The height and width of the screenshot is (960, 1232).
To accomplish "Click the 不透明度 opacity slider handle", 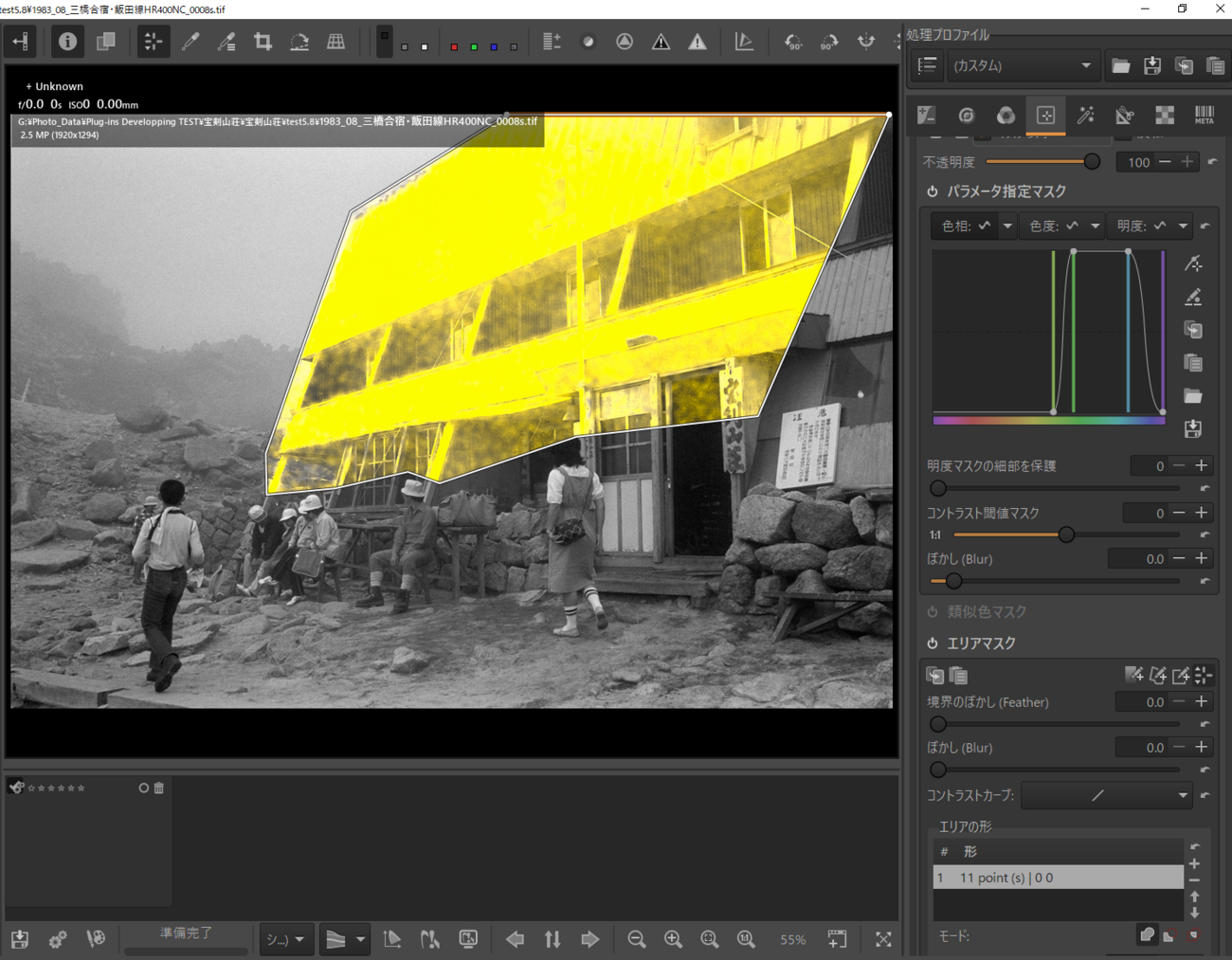I will 1092,162.
